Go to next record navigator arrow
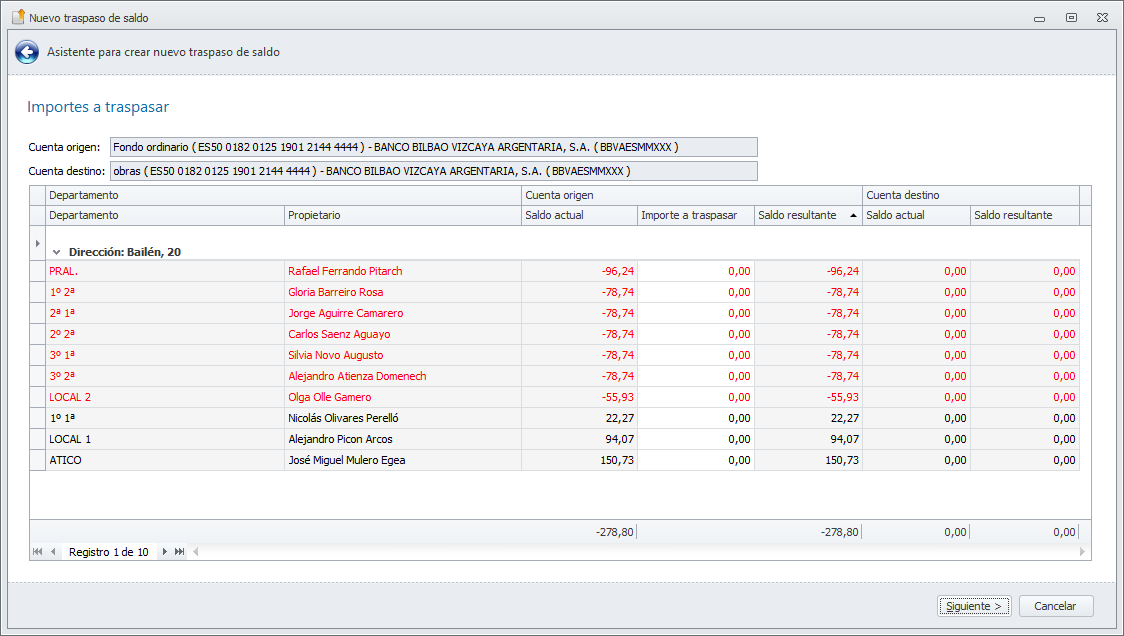This screenshot has width=1124, height=636. [165, 552]
